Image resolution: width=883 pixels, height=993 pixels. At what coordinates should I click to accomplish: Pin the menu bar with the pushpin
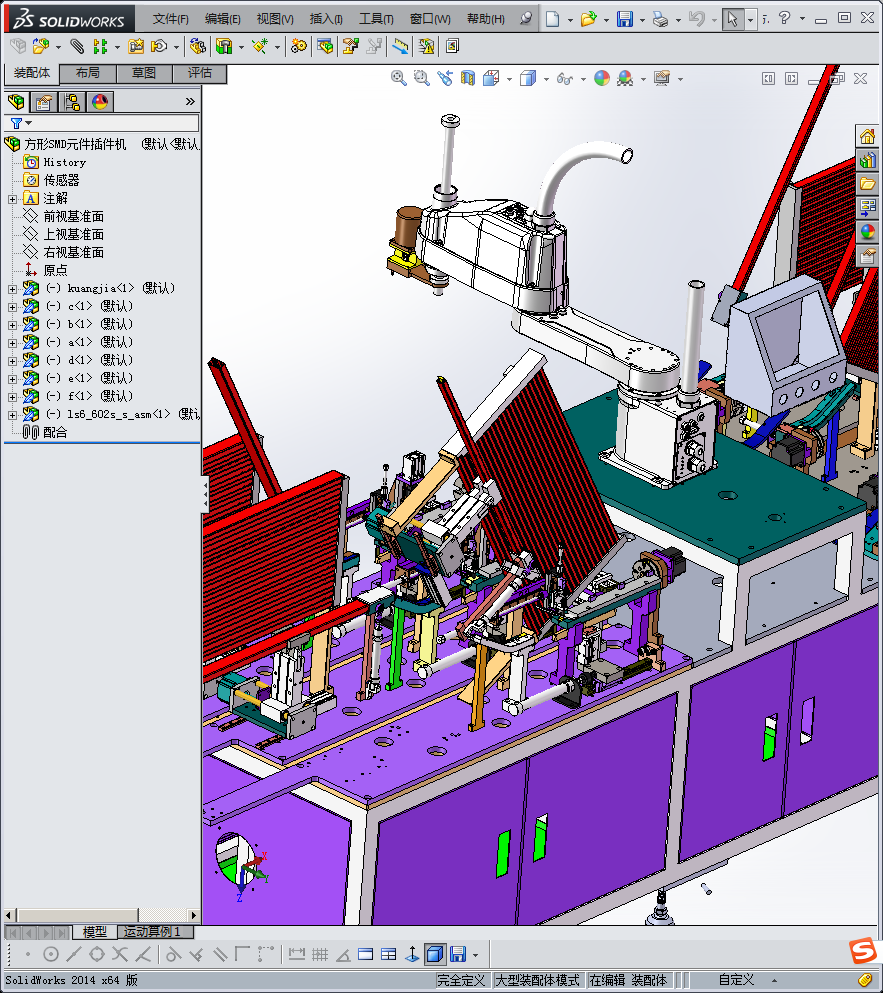526,19
